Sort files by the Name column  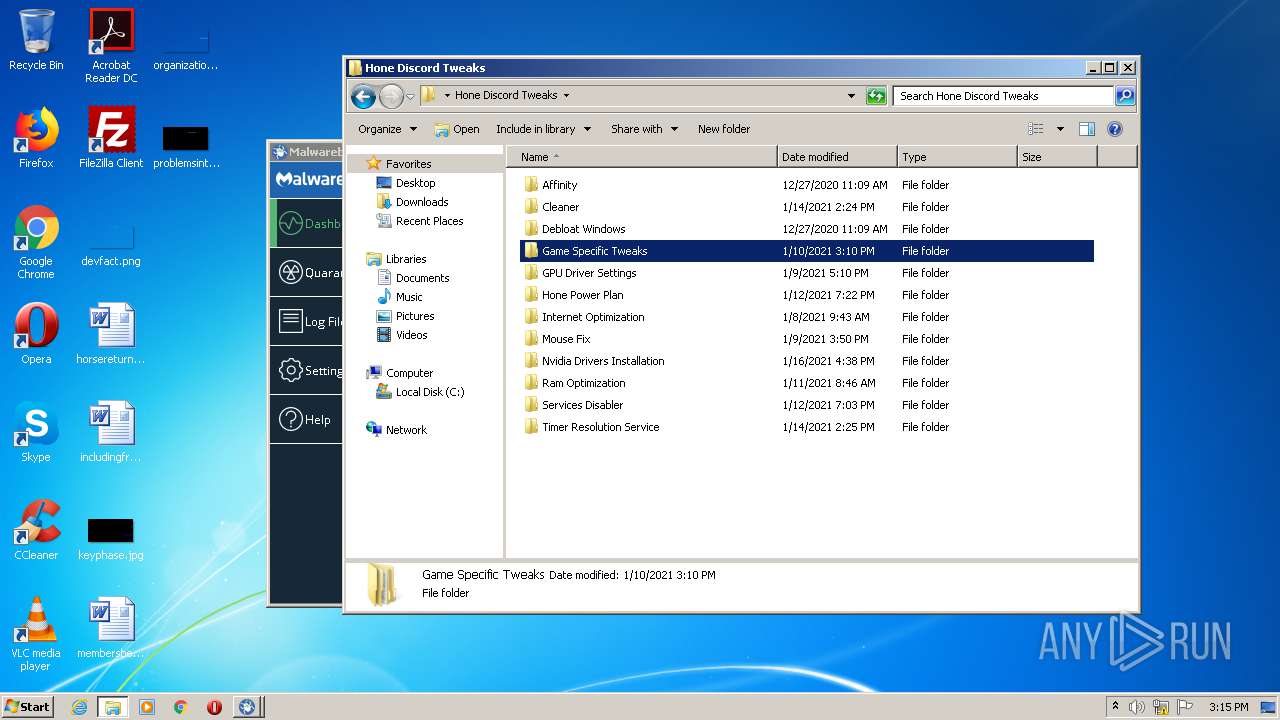coord(642,157)
